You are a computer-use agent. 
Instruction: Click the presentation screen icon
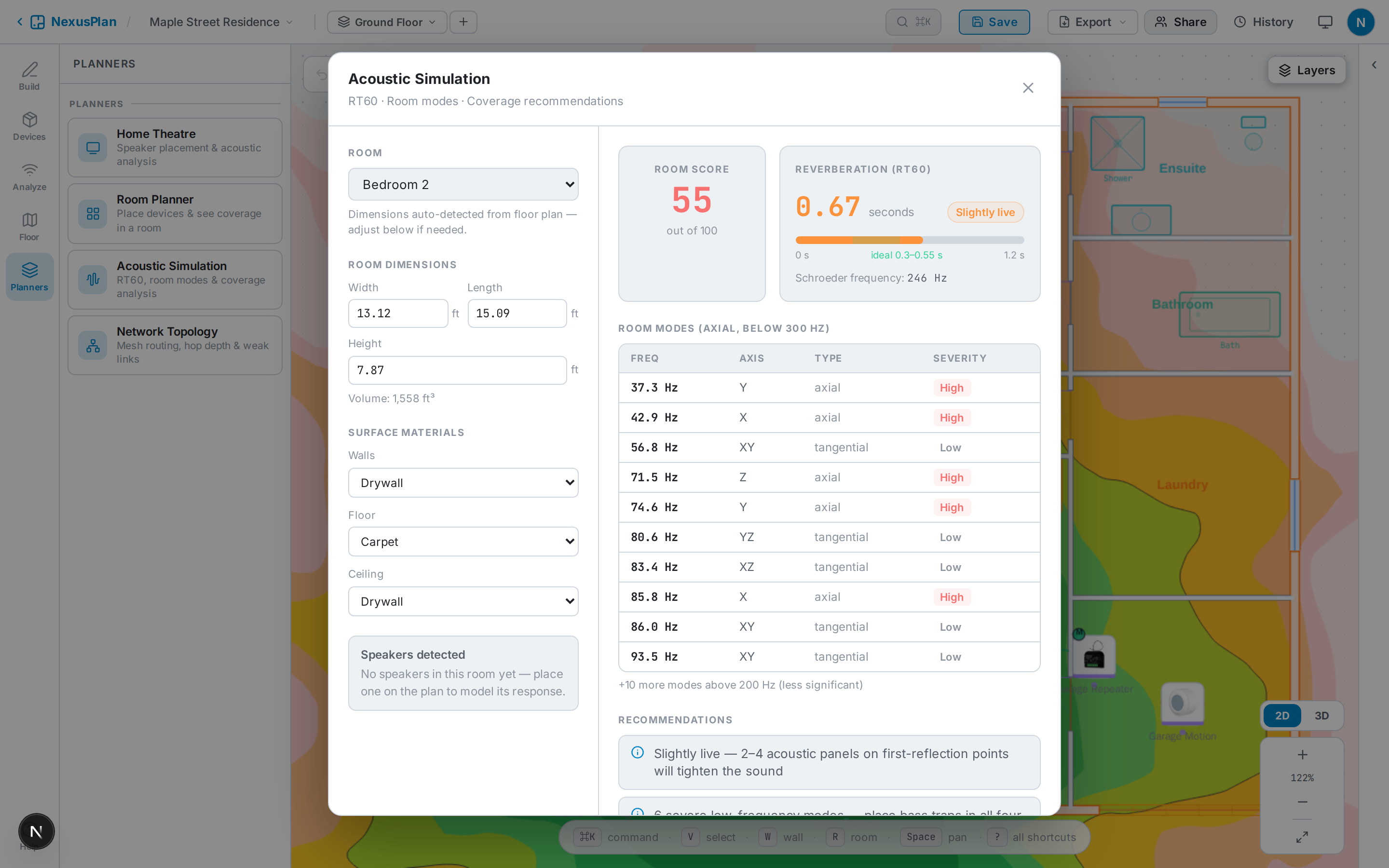click(1325, 22)
